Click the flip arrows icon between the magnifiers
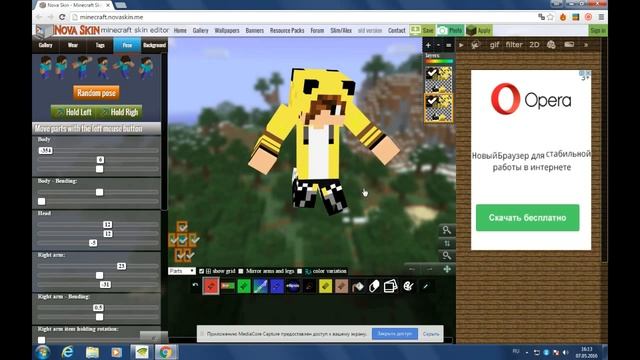640x360 pixels. 447,243
